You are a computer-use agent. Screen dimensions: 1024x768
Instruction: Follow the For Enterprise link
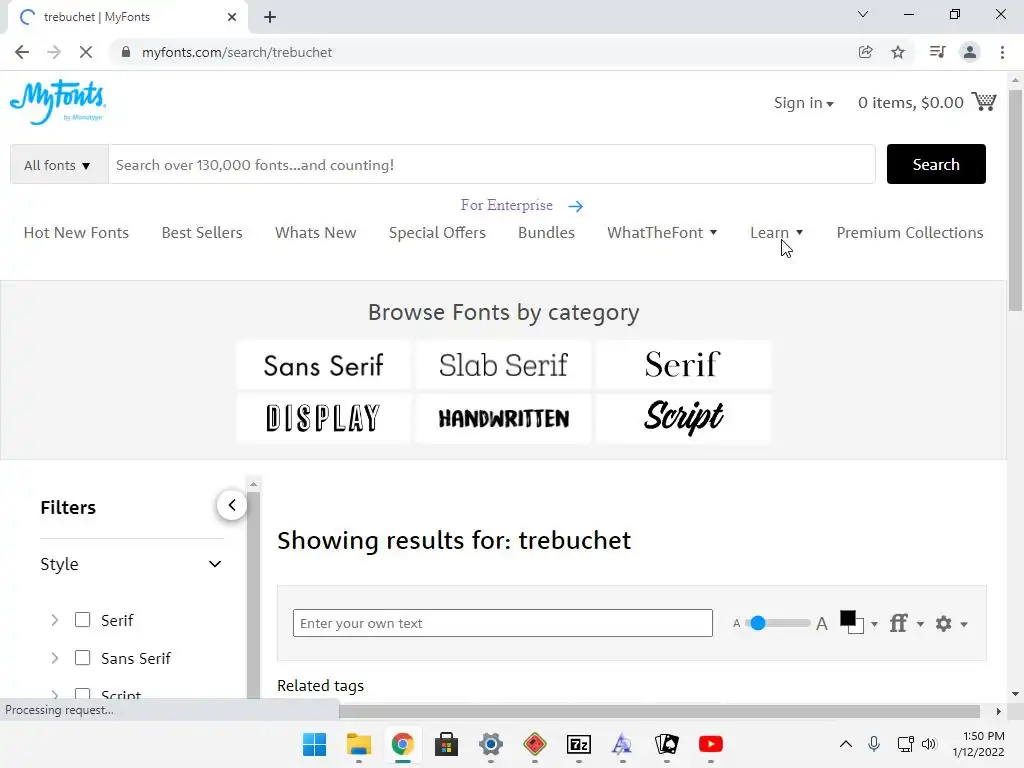coord(507,205)
